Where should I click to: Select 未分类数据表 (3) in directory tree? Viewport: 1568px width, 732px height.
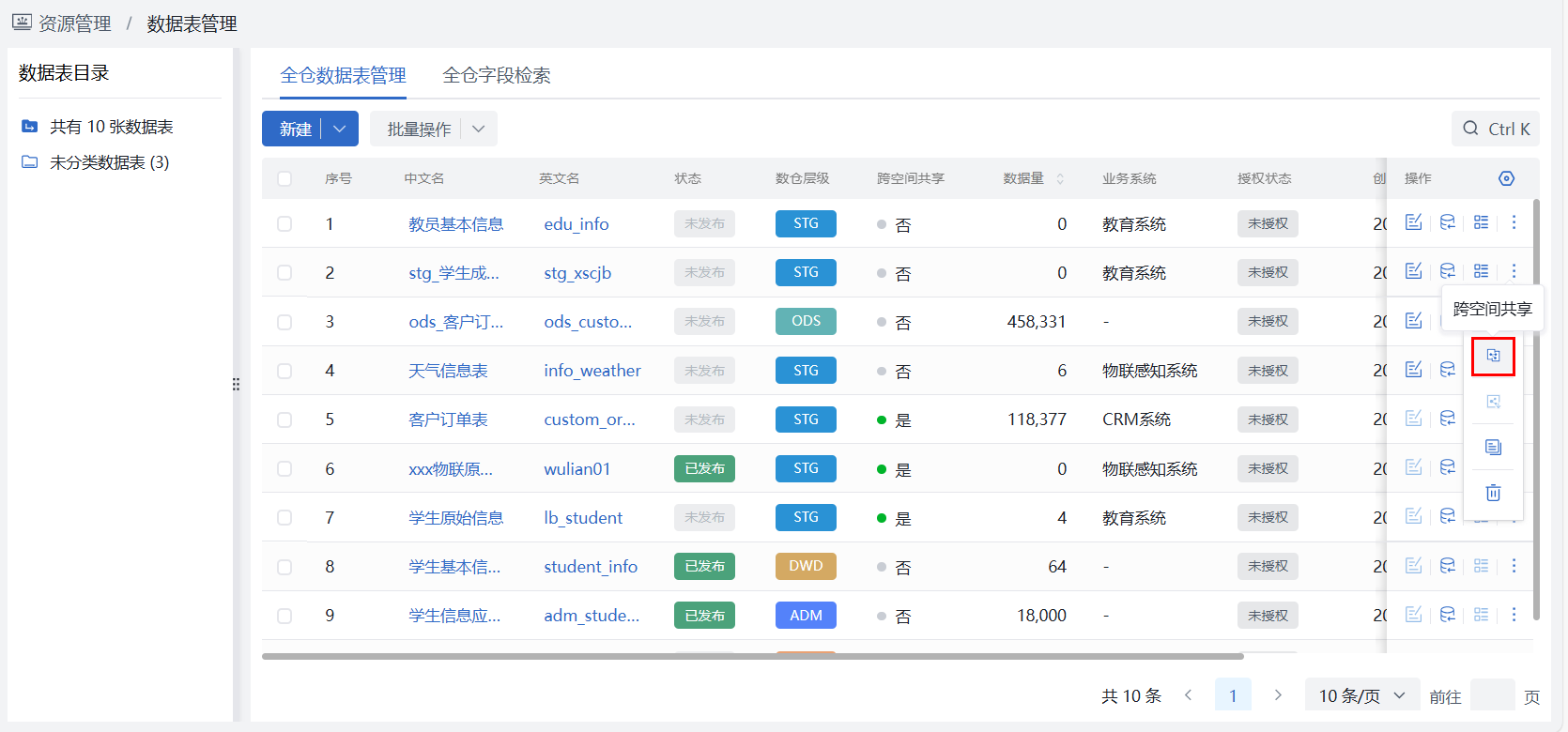pyautogui.click(x=109, y=162)
